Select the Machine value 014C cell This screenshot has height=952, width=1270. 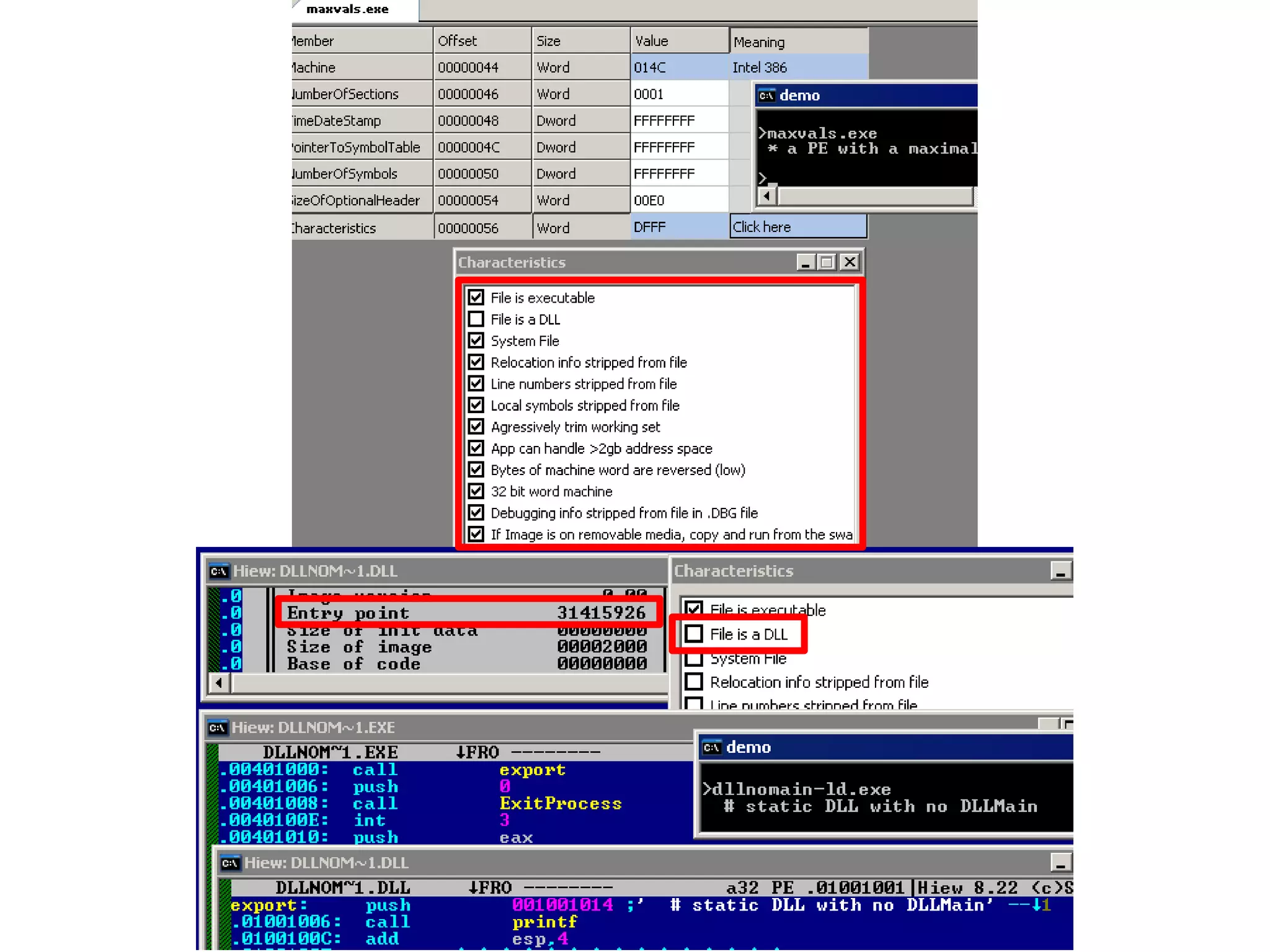pyautogui.click(x=679, y=67)
